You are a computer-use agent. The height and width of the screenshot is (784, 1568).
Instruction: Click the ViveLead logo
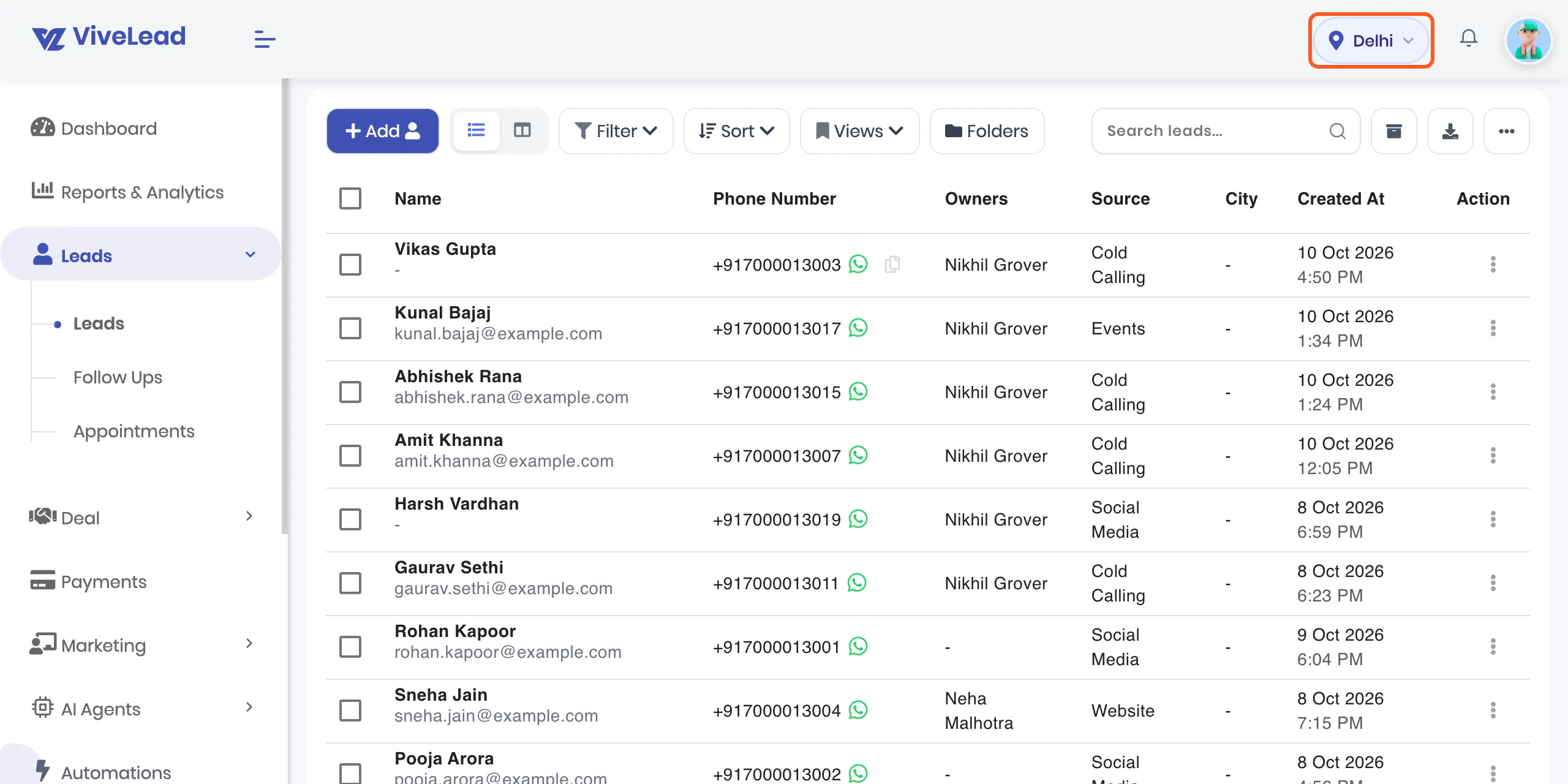(109, 38)
